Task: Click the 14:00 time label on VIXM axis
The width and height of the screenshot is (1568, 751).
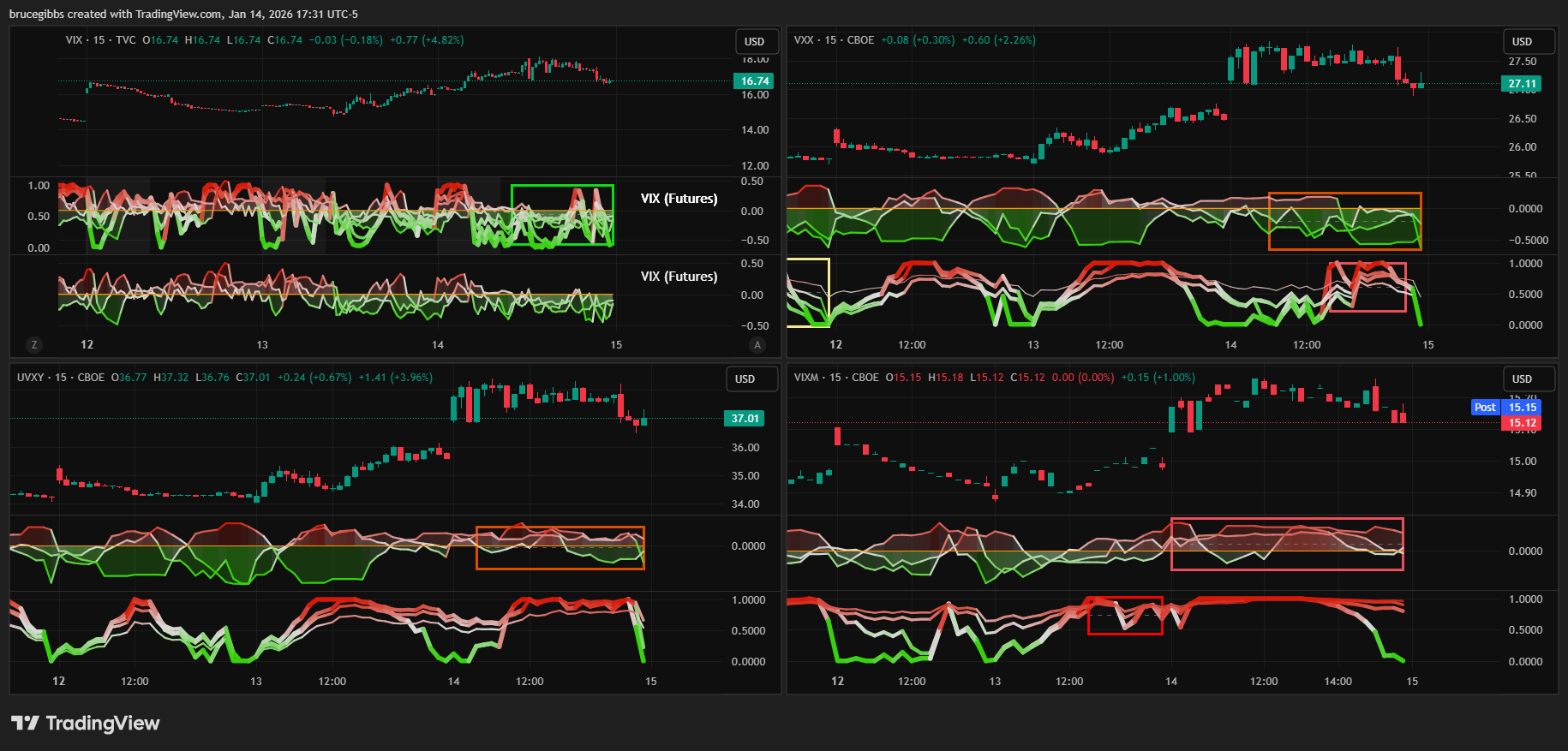Action: pos(1338,682)
